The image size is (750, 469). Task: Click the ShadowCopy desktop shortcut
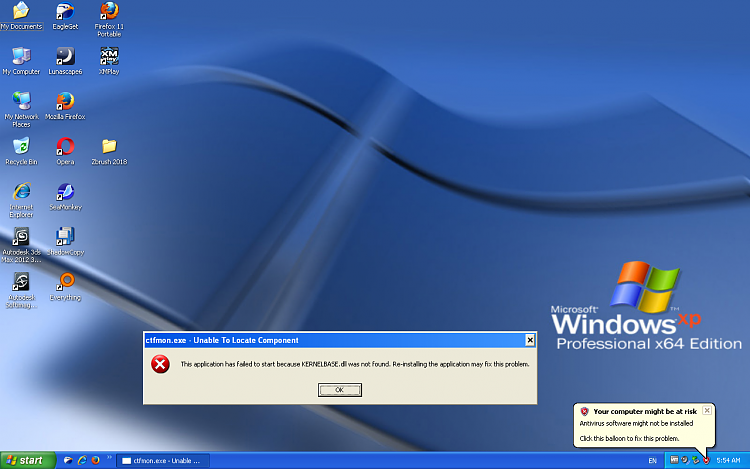coord(65,242)
